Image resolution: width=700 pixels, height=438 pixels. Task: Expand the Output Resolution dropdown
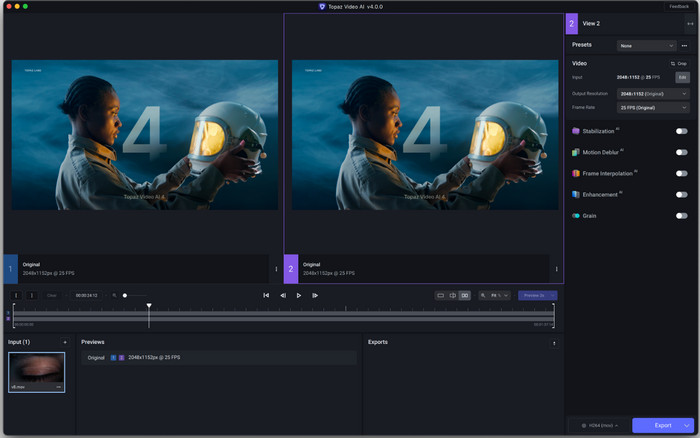654,93
